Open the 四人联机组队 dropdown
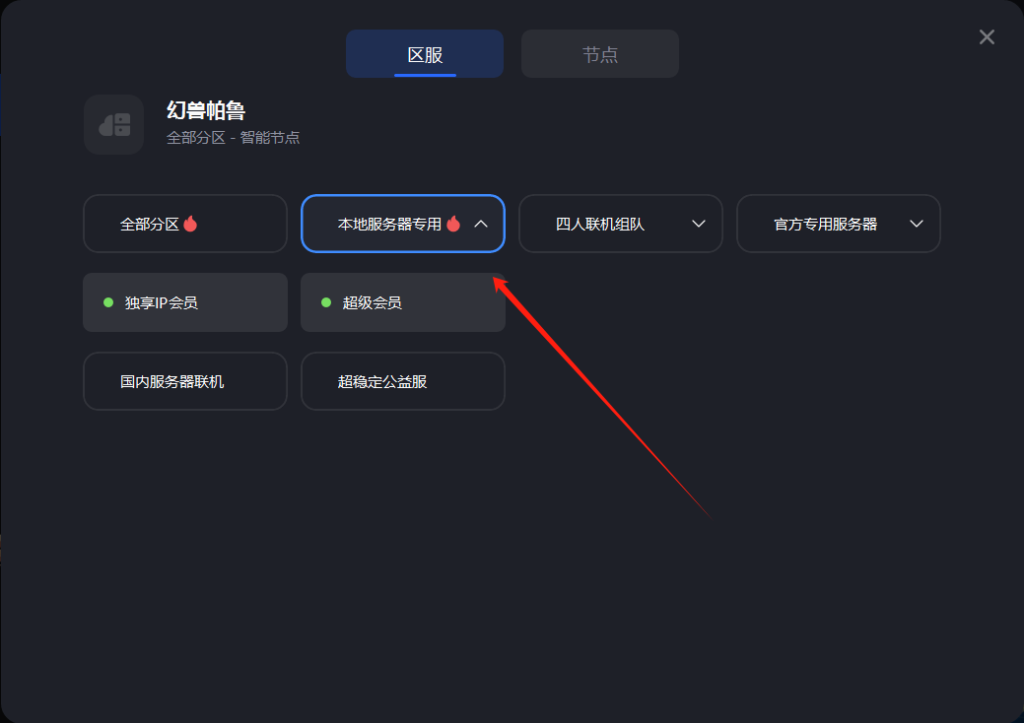This screenshot has width=1024, height=723. coord(620,224)
